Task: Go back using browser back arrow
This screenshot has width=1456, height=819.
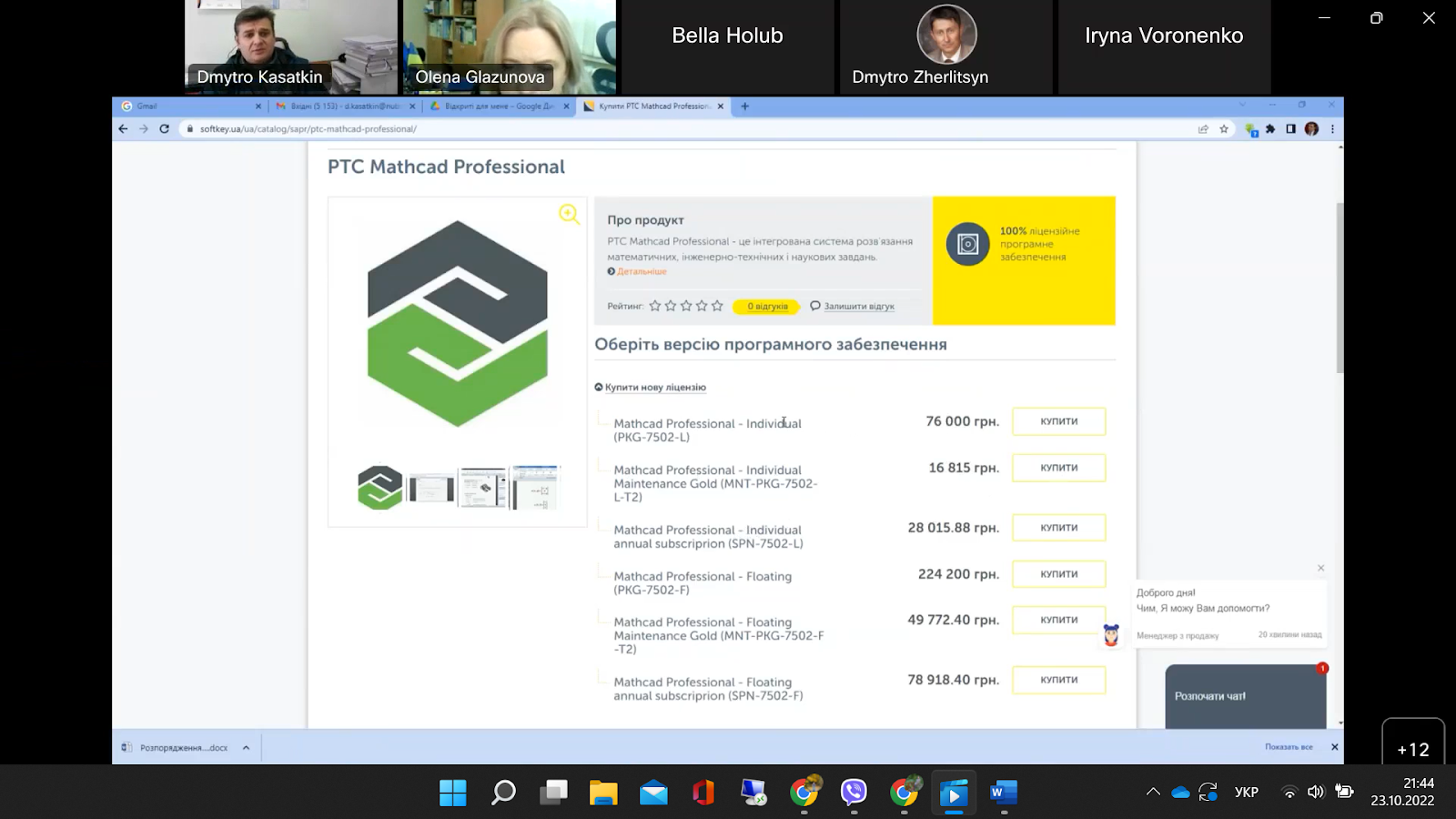Action: [x=123, y=129]
